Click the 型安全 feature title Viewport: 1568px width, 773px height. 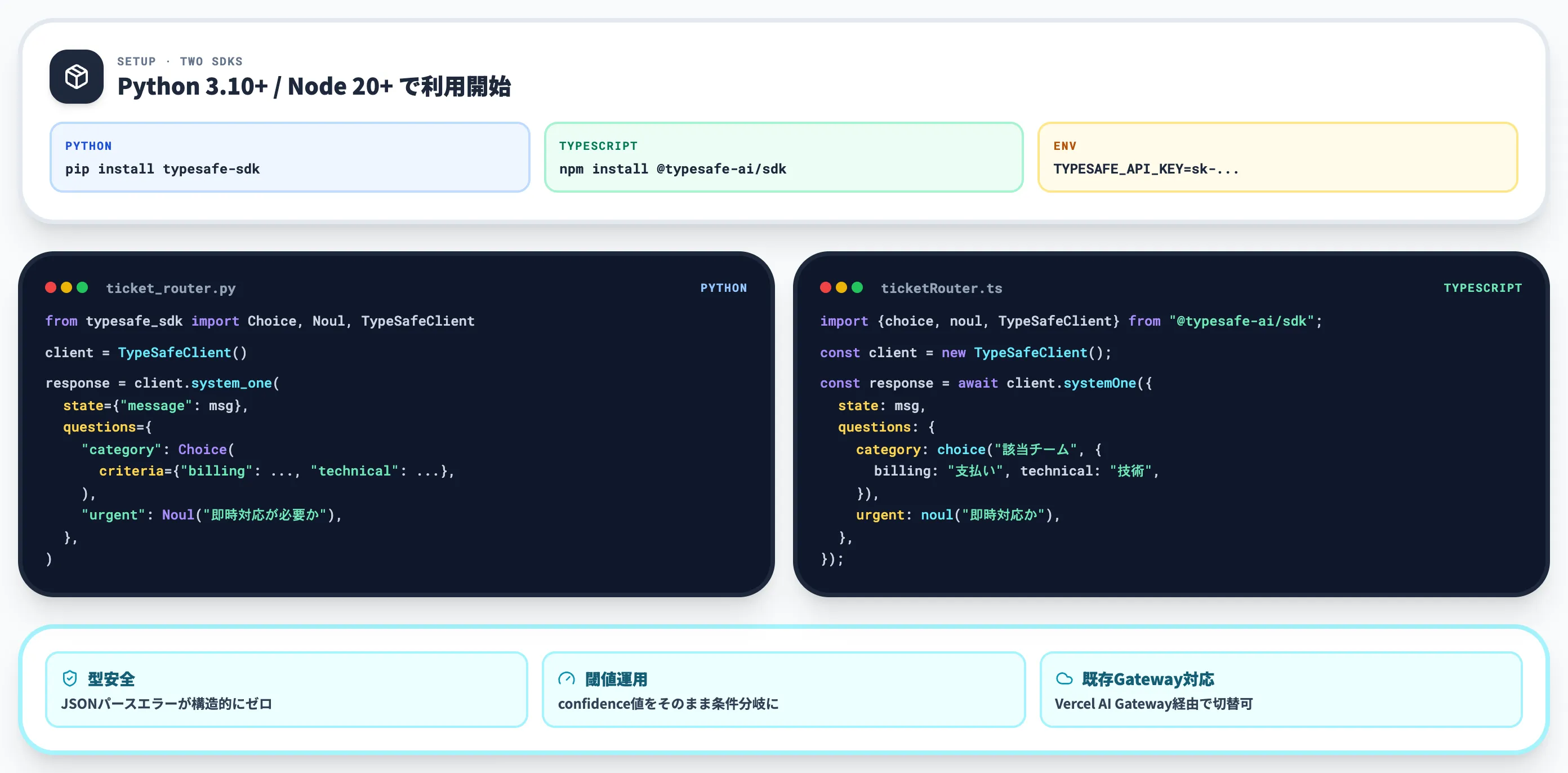111,678
